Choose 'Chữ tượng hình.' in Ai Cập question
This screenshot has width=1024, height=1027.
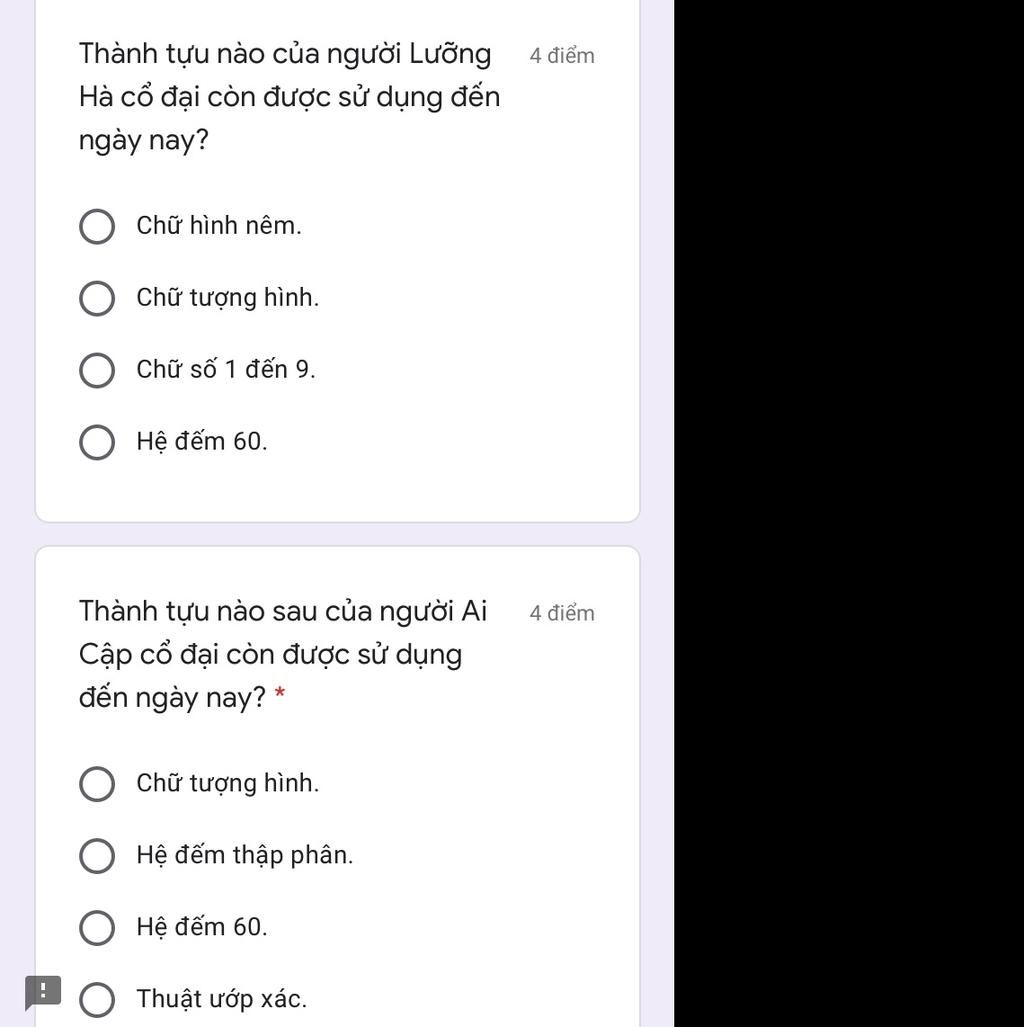(97, 784)
